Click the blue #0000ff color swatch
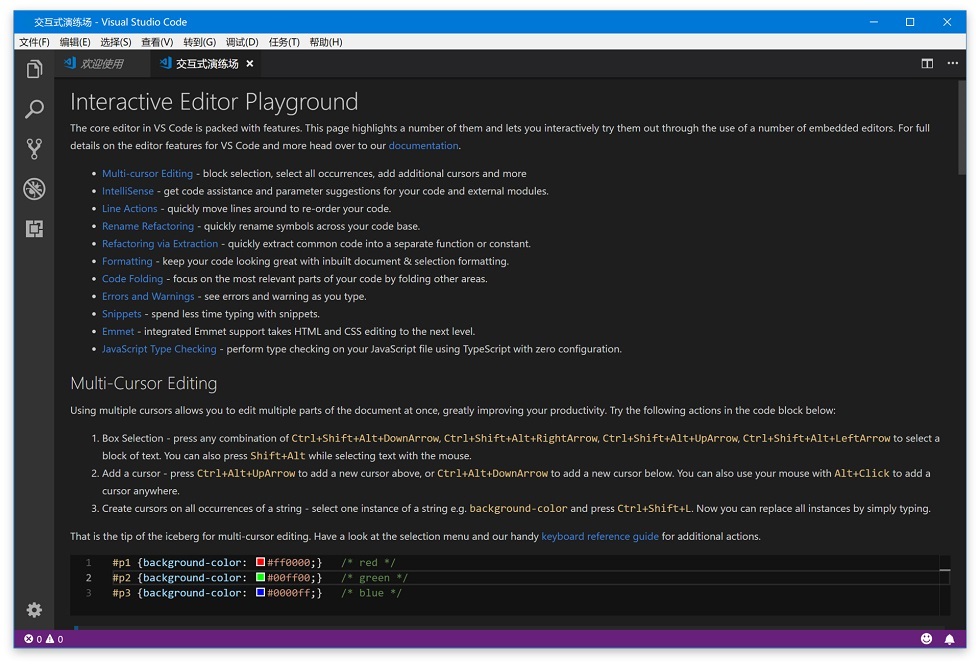 coord(261,592)
